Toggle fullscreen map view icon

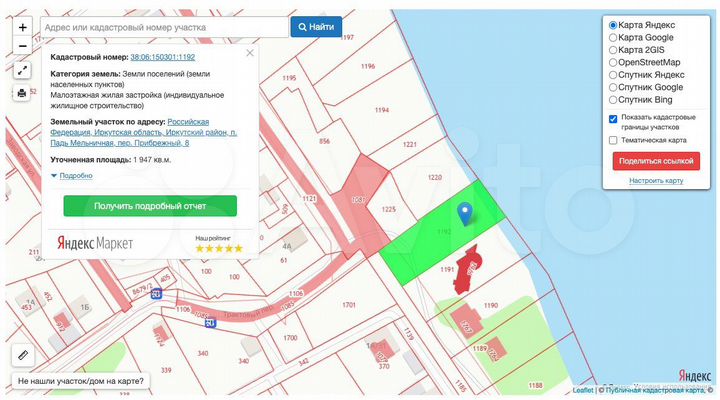22,70
